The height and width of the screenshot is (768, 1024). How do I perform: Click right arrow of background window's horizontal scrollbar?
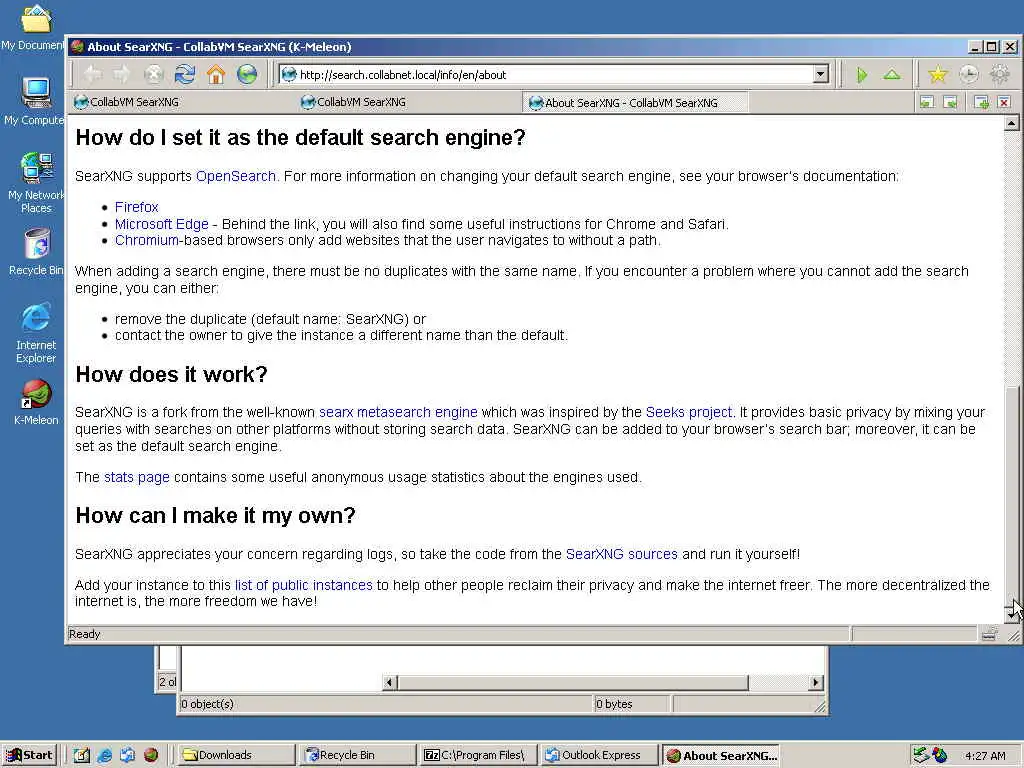click(815, 682)
